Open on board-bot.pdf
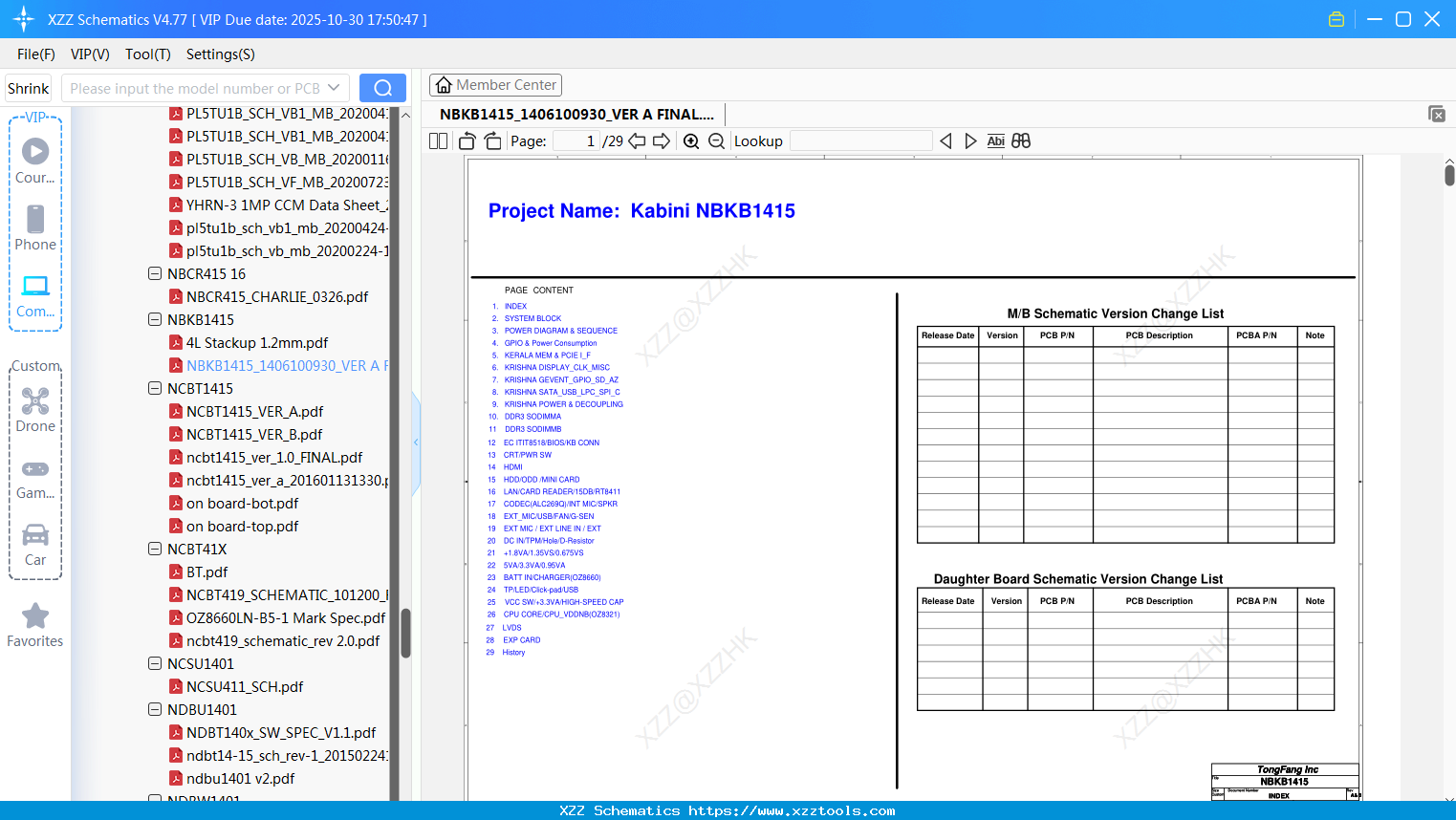 click(x=242, y=503)
